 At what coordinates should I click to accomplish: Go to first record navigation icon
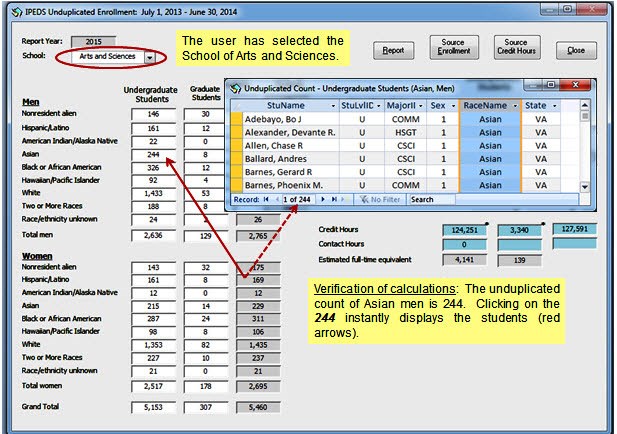pyautogui.click(x=266, y=199)
